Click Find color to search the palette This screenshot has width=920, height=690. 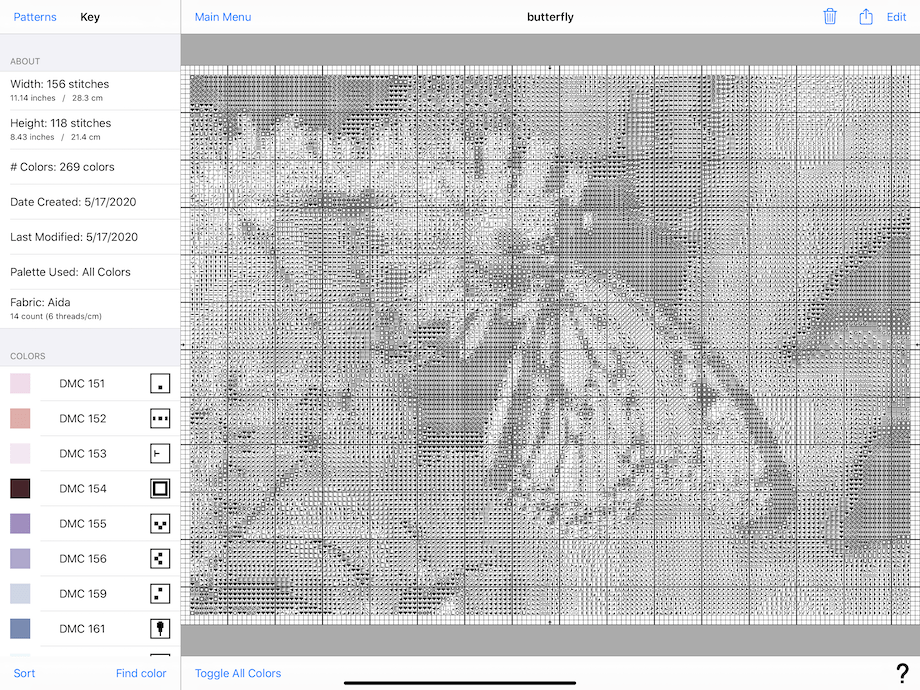pyautogui.click(x=141, y=673)
